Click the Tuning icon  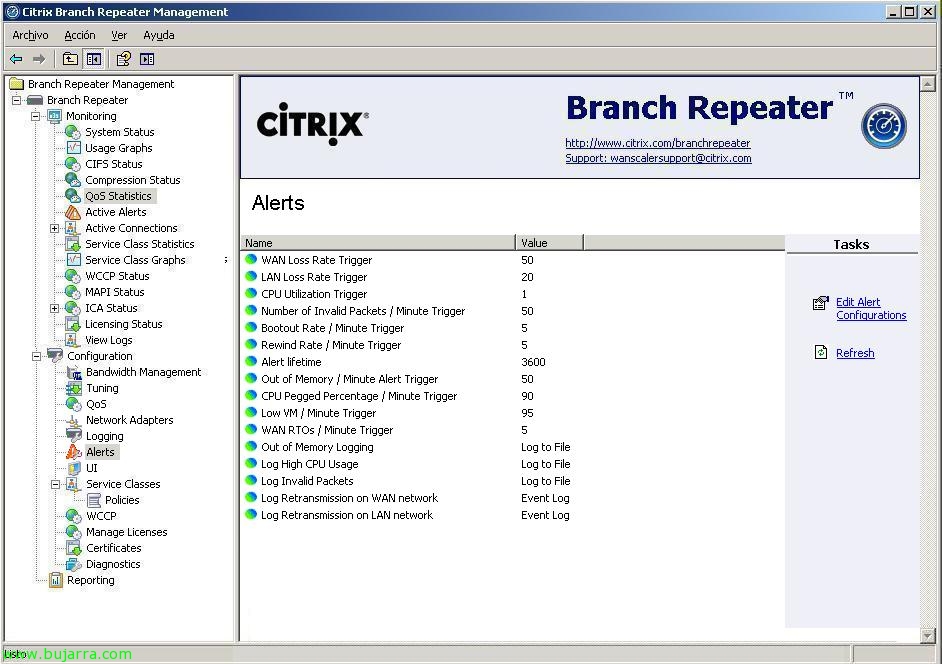(x=73, y=388)
